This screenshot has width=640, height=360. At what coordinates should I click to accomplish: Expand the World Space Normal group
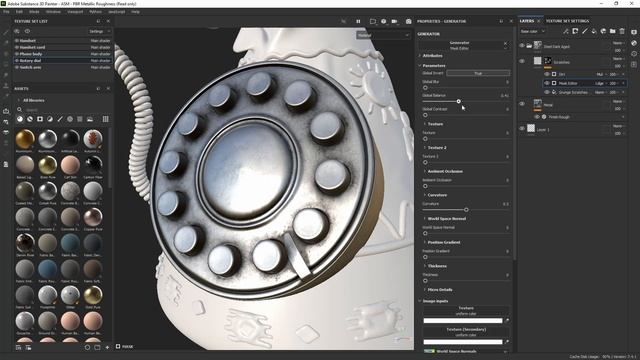click(x=424, y=218)
